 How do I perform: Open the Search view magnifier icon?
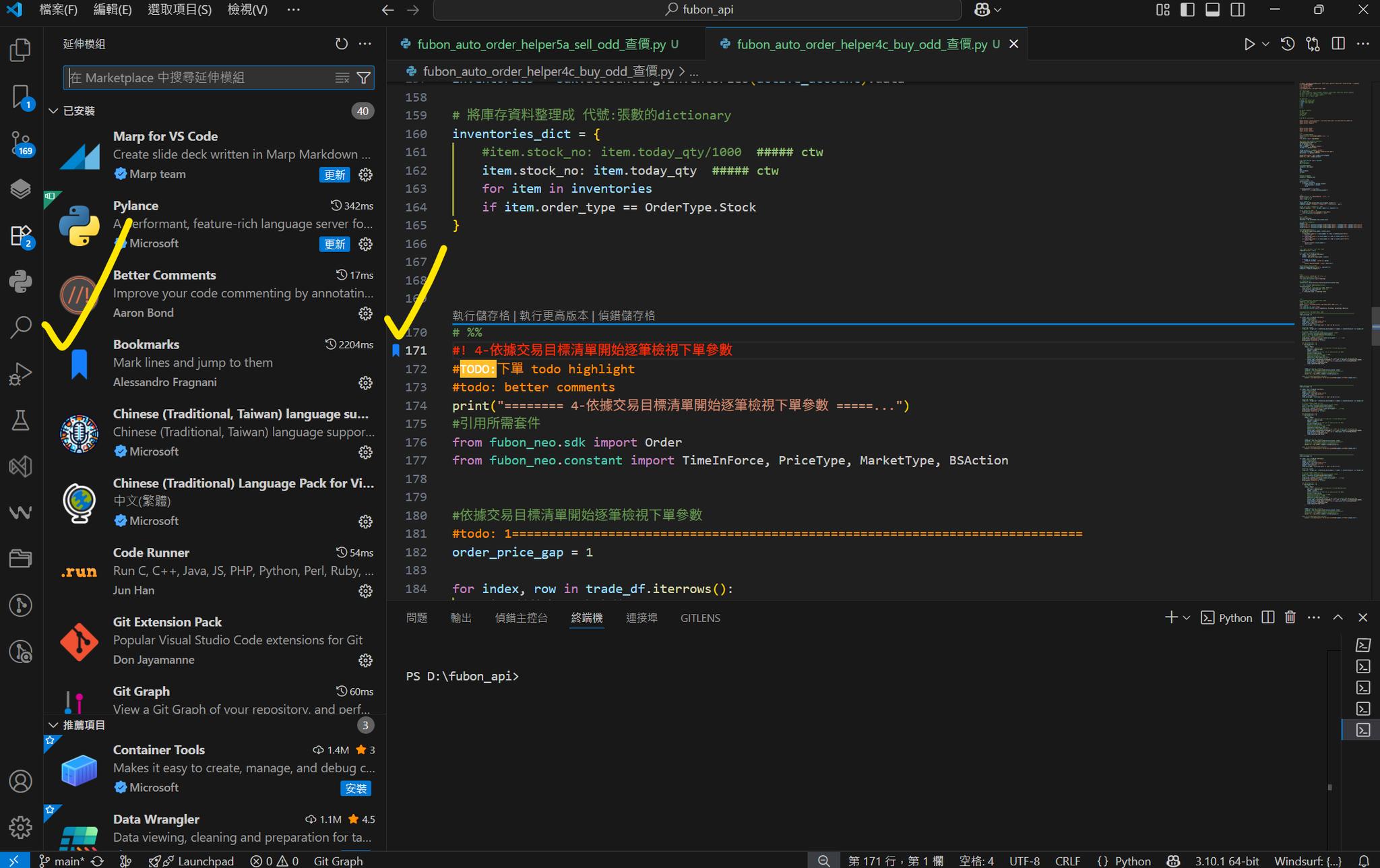click(x=21, y=328)
